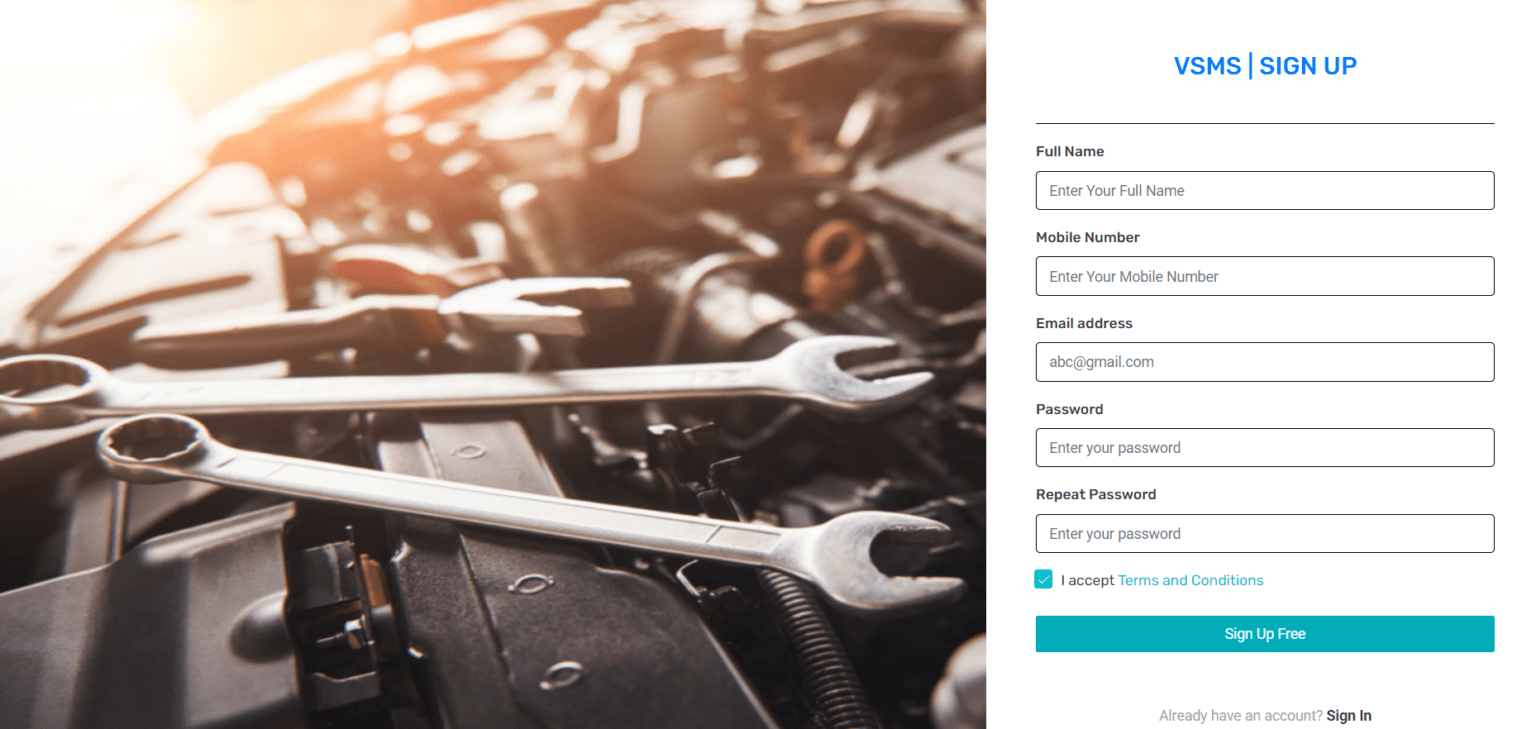Click the Mobile Number label

click(1088, 237)
